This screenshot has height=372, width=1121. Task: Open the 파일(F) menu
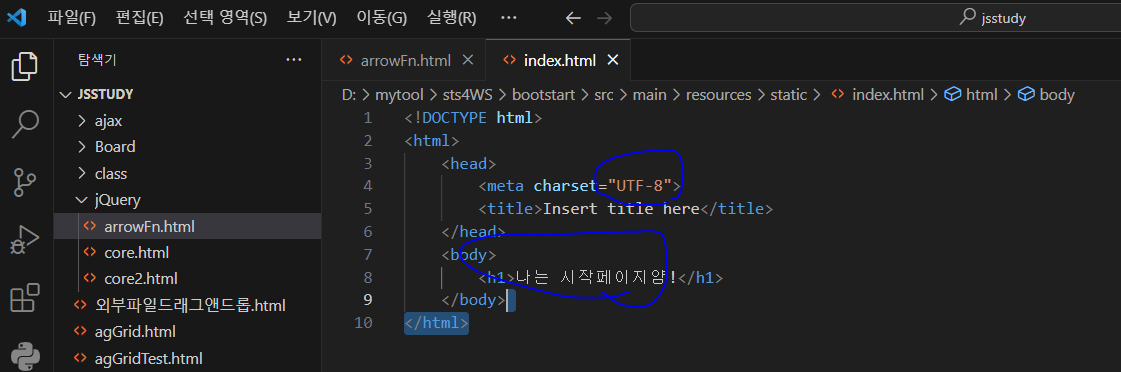coord(71,18)
